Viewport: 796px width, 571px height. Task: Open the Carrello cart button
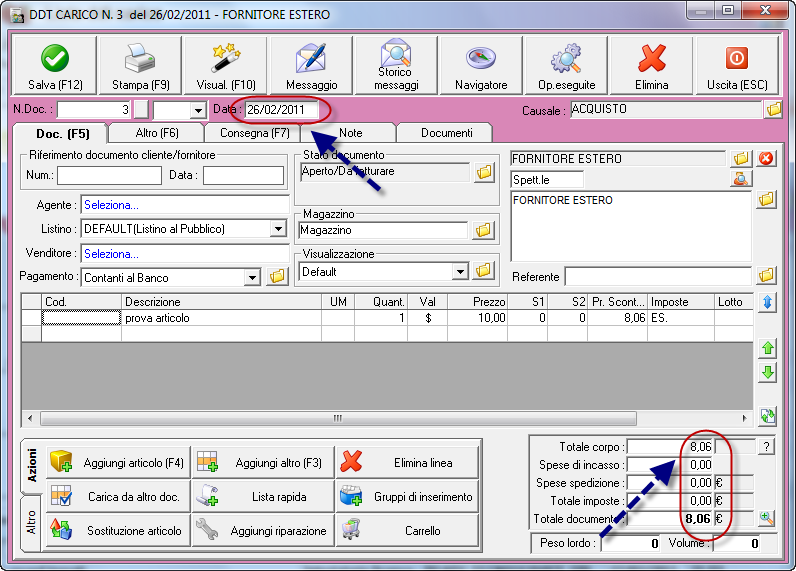407,530
